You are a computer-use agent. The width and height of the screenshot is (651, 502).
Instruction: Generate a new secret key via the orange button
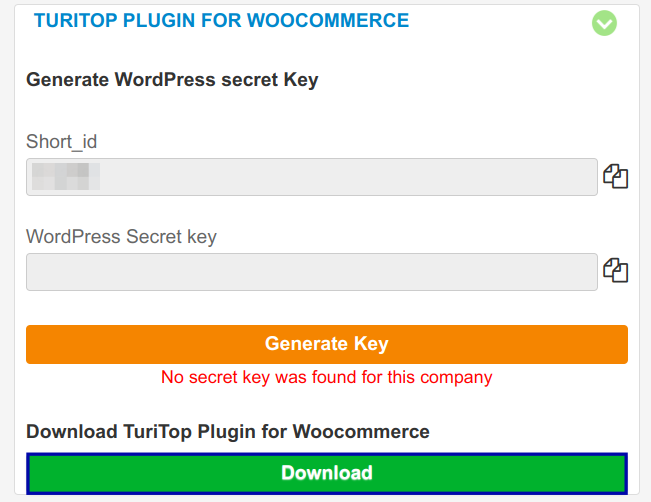coord(327,344)
